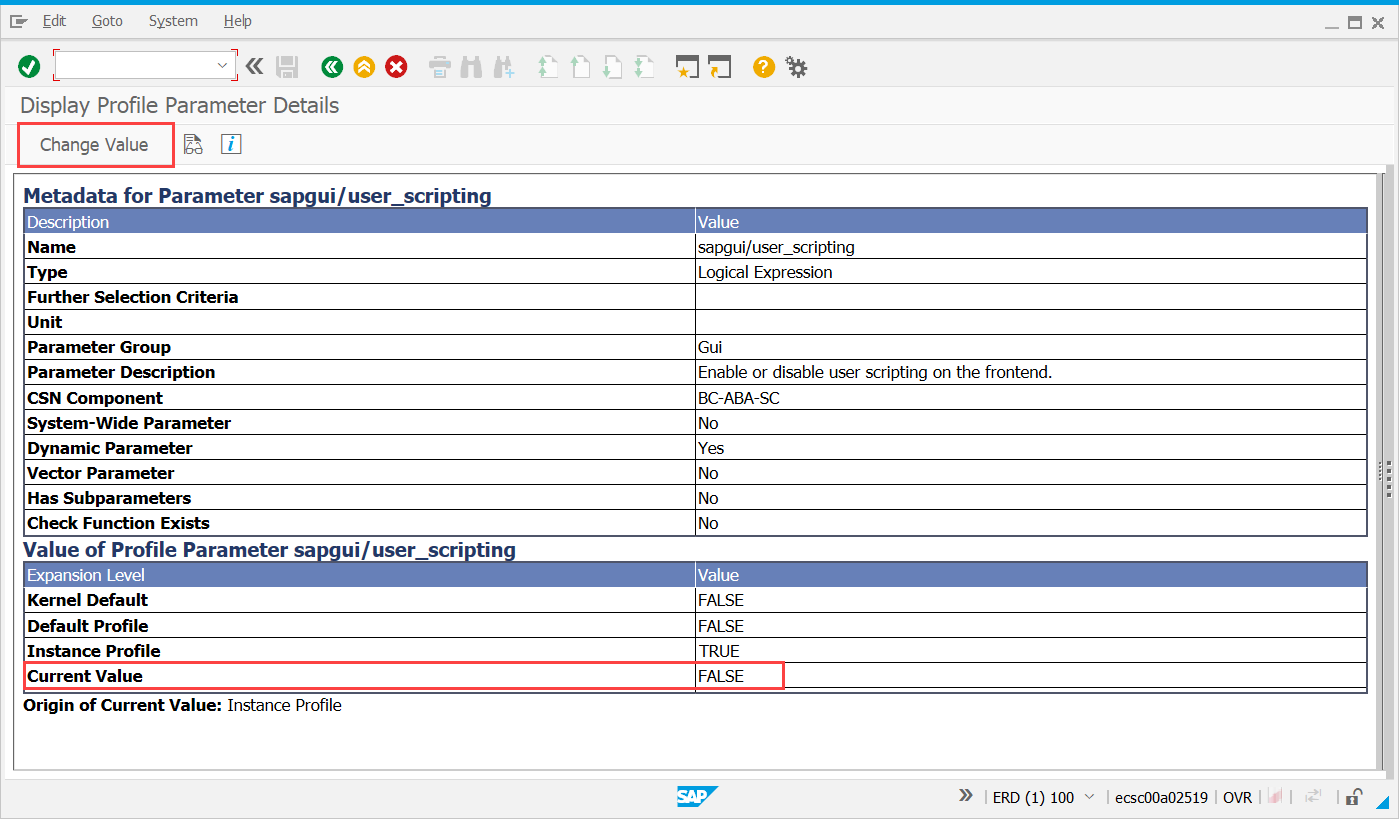1399x819 pixels.
Task: Click the documentation glasses icon beside Change Value
Action: (x=194, y=145)
